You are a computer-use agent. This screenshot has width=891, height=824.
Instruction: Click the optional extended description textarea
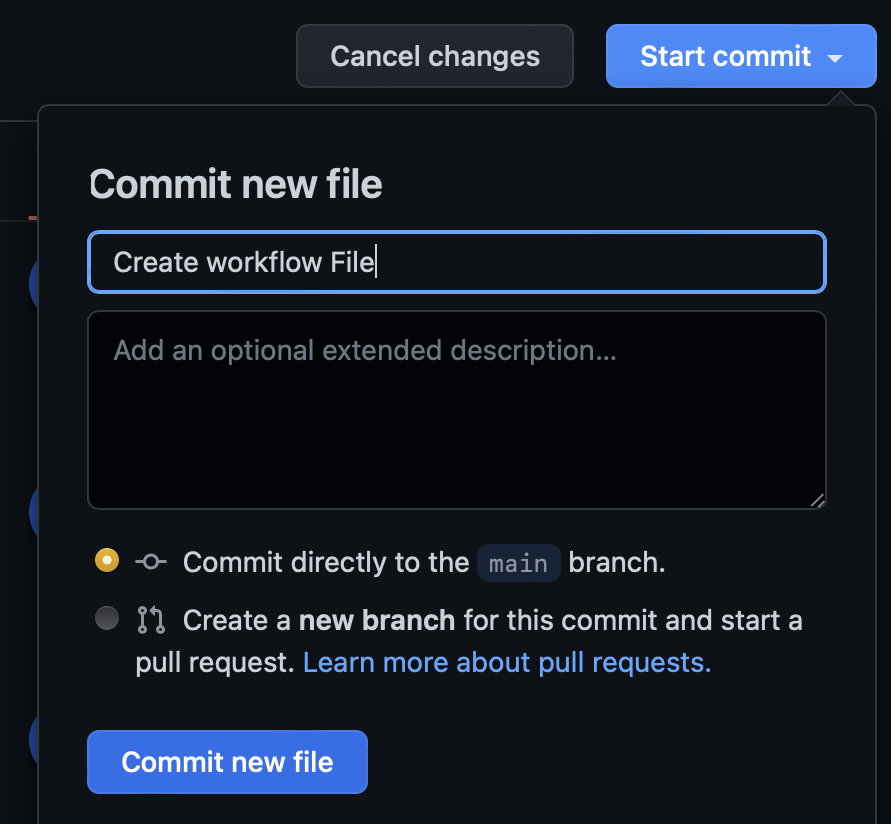click(456, 410)
